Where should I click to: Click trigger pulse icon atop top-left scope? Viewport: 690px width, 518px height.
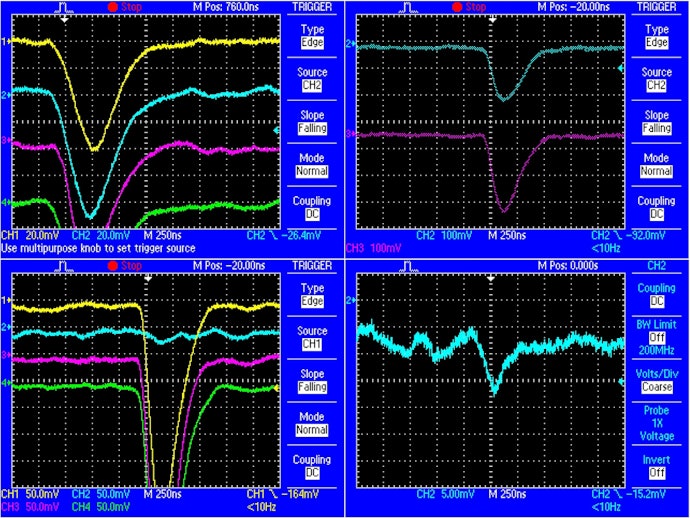[x=64, y=7]
